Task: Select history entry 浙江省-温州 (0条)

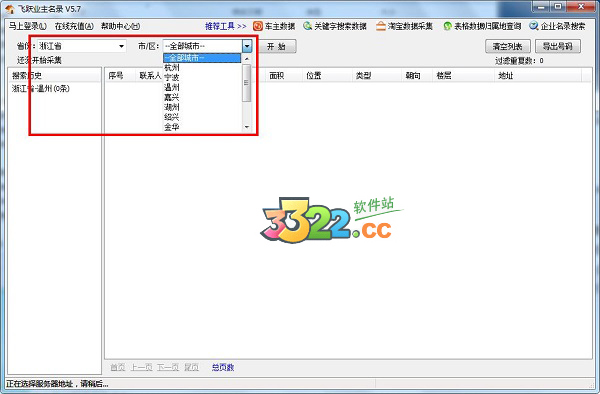Action: (x=41, y=89)
